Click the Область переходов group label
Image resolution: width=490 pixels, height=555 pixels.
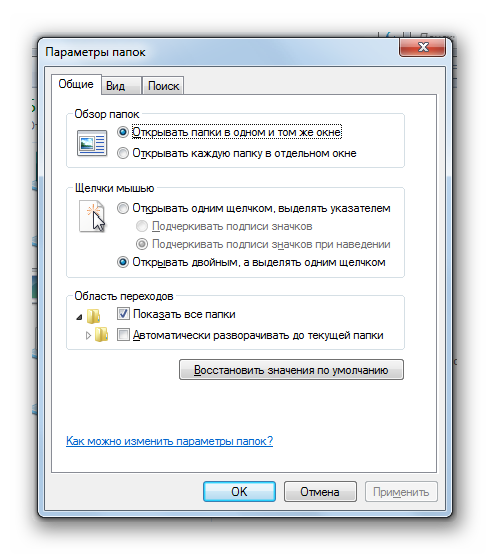[124, 296]
